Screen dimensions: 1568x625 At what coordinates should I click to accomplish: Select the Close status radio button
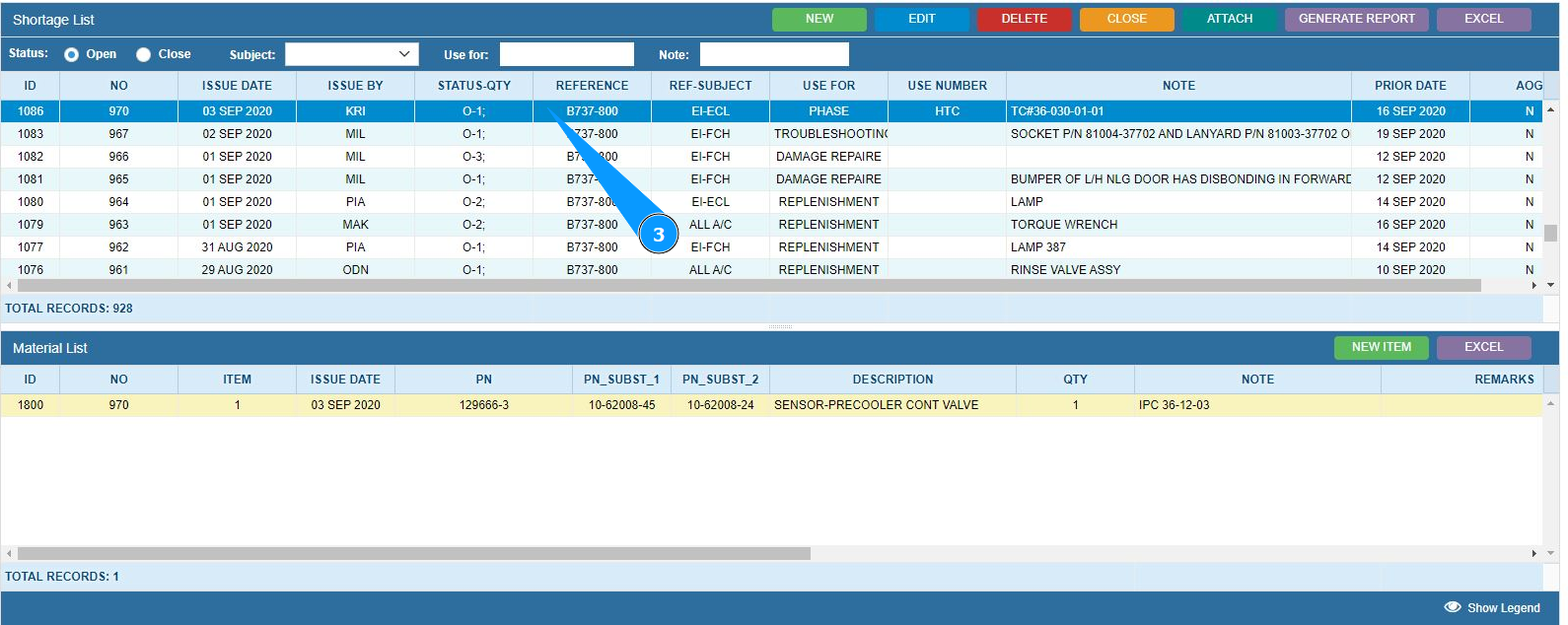pos(144,55)
